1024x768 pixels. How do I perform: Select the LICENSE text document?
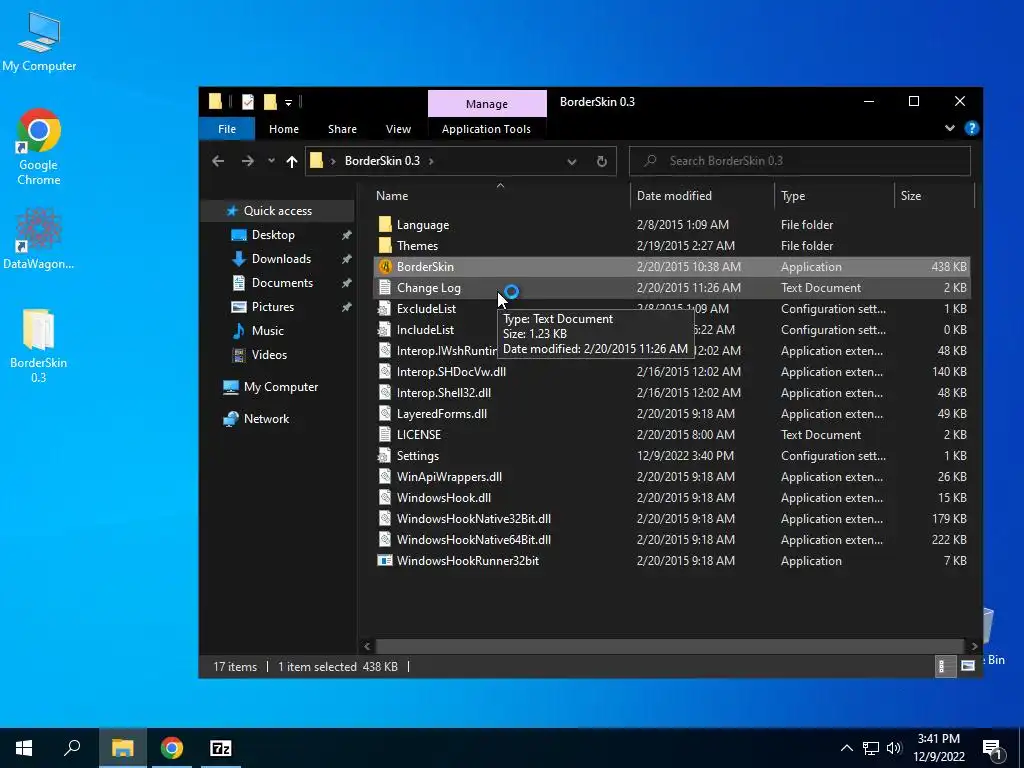pyautogui.click(x=671, y=434)
